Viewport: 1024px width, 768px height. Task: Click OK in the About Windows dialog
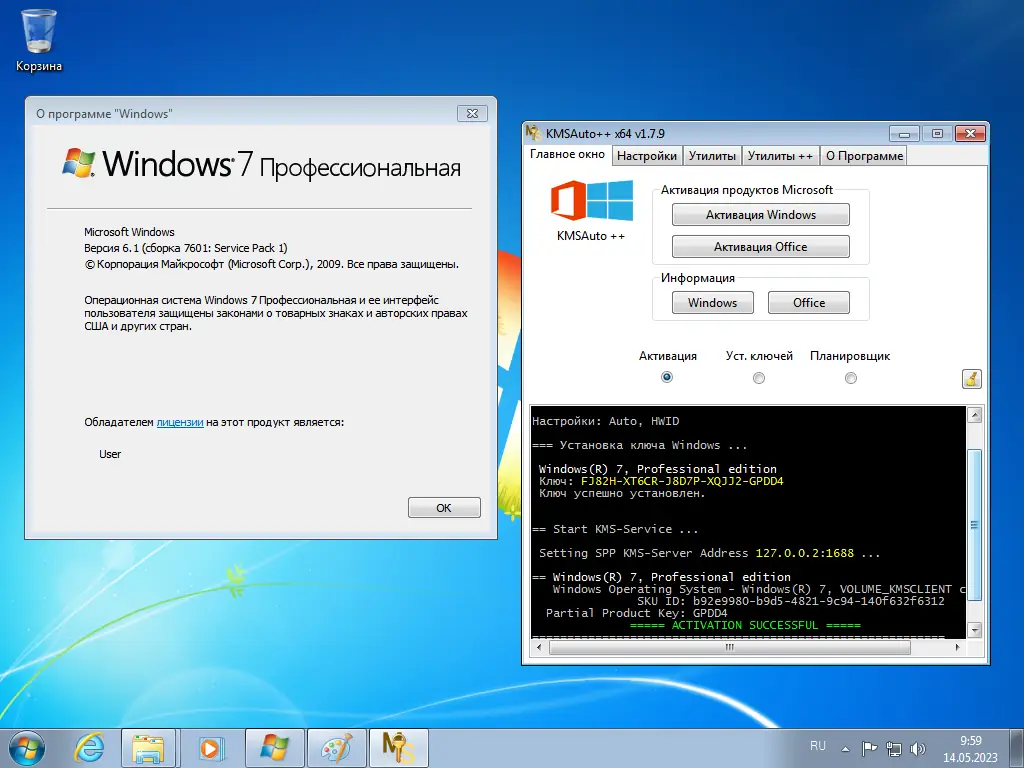(444, 507)
